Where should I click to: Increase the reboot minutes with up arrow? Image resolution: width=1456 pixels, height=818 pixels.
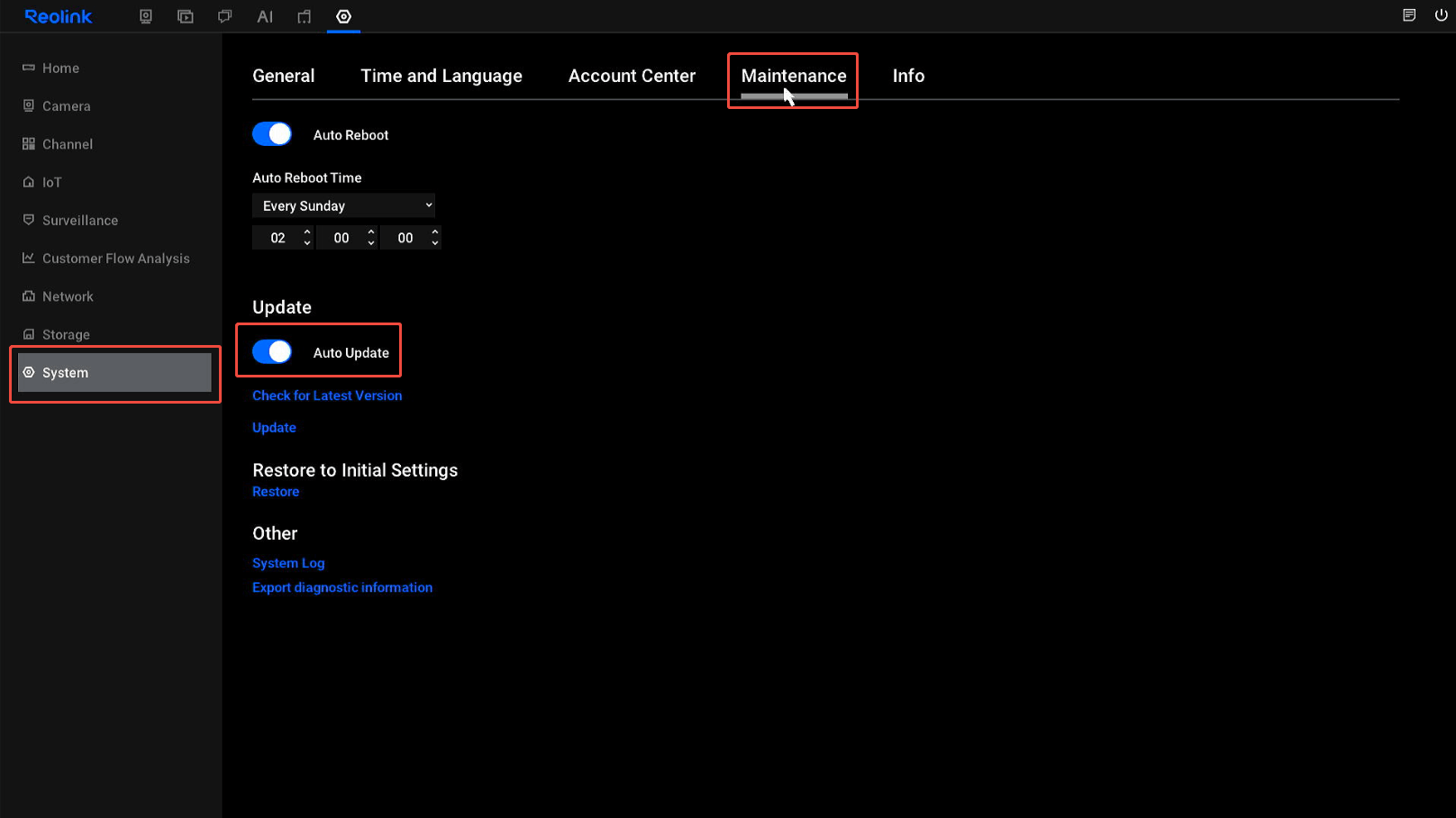(371, 232)
